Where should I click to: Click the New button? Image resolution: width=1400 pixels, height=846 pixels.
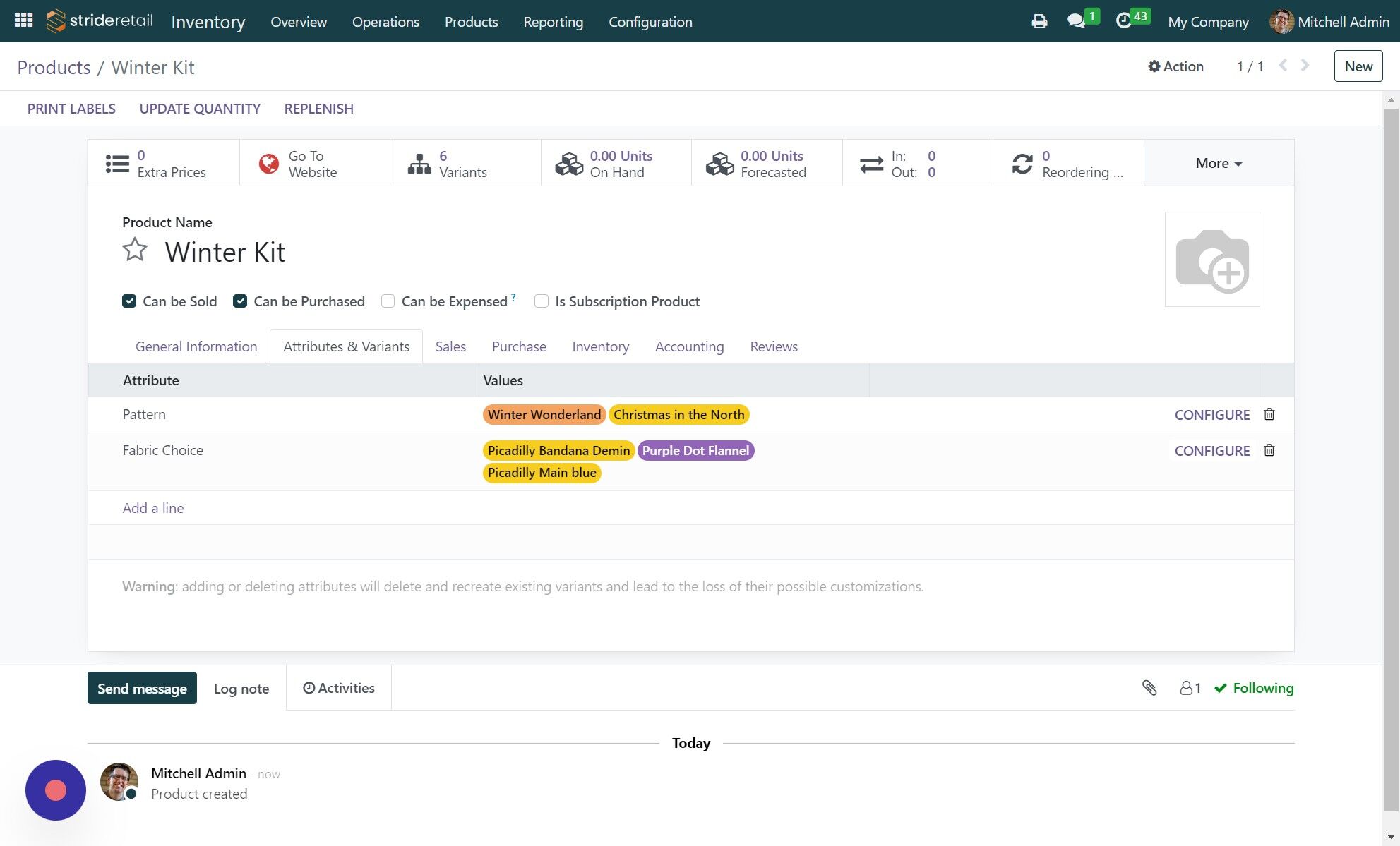tap(1358, 66)
